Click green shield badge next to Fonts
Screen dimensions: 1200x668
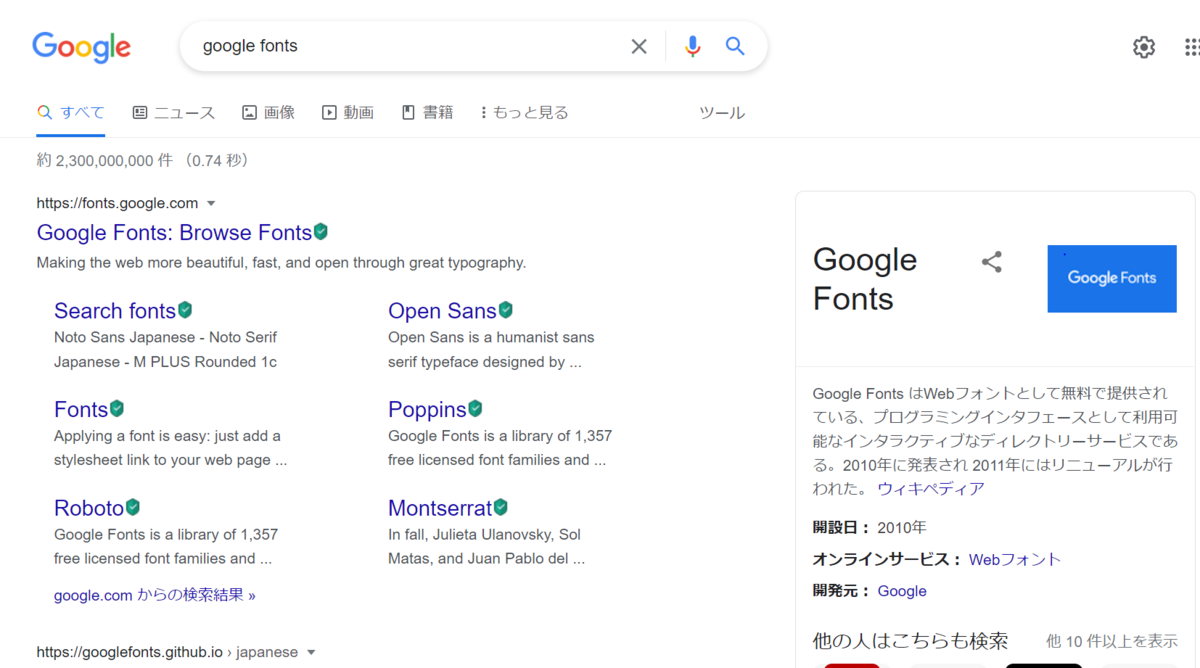(x=117, y=409)
